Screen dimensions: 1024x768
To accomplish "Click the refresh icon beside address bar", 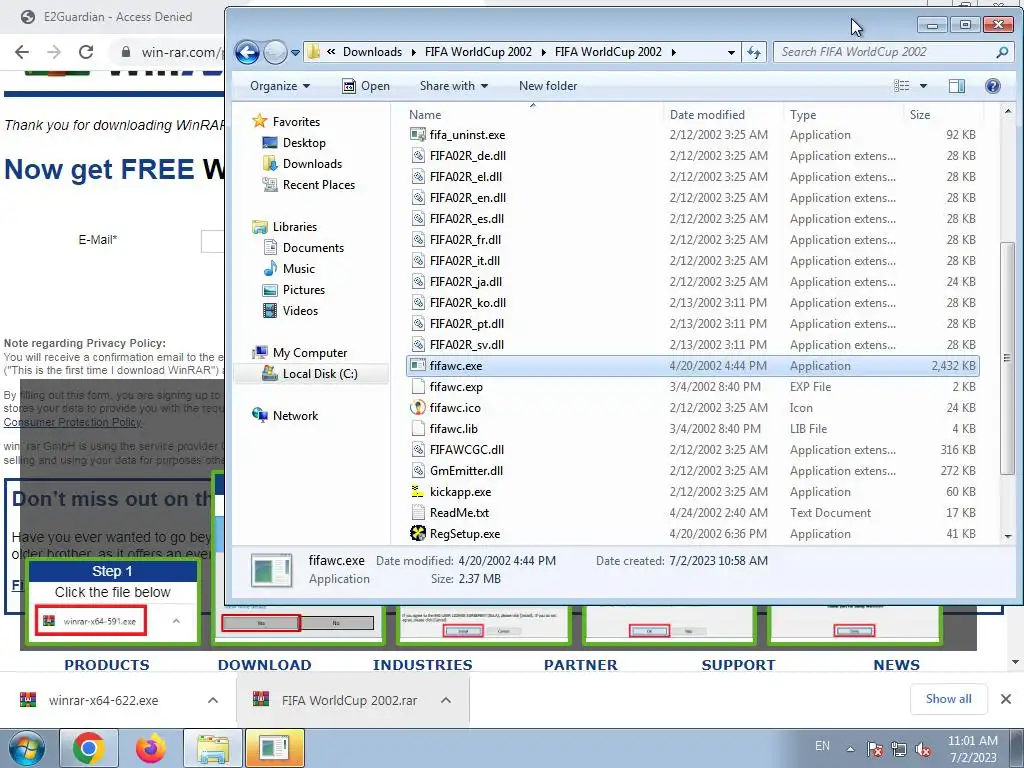I will 754,52.
